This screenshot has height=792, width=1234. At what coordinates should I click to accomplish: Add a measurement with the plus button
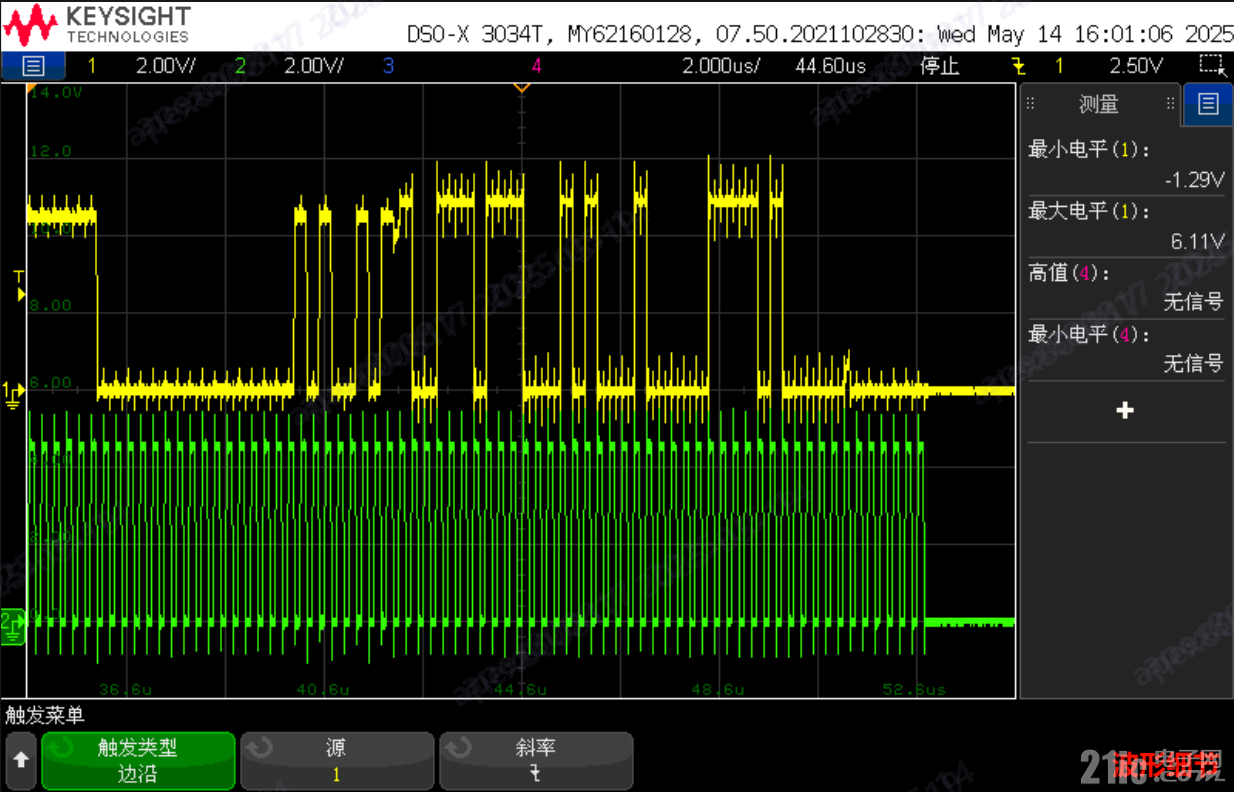tap(1125, 410)
